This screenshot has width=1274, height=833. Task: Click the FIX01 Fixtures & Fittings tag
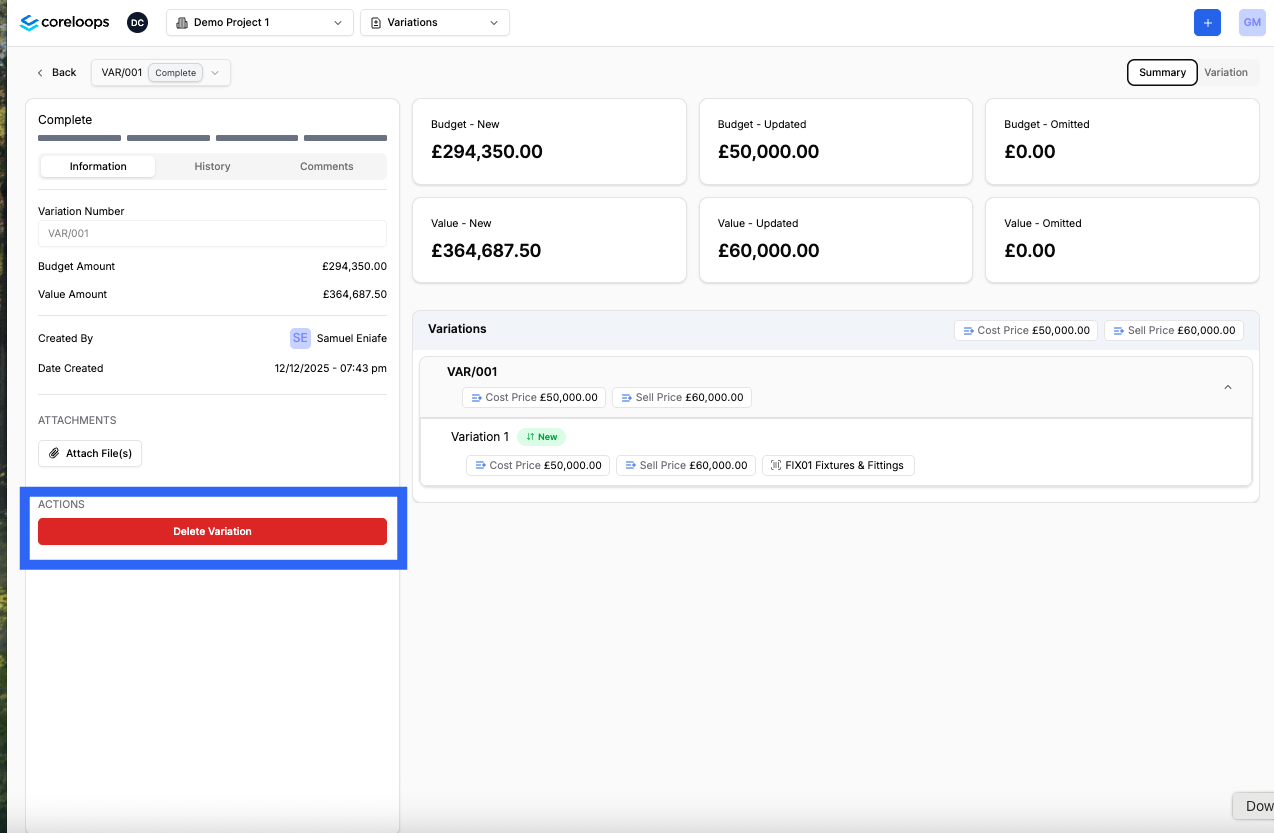coord(838,465)
